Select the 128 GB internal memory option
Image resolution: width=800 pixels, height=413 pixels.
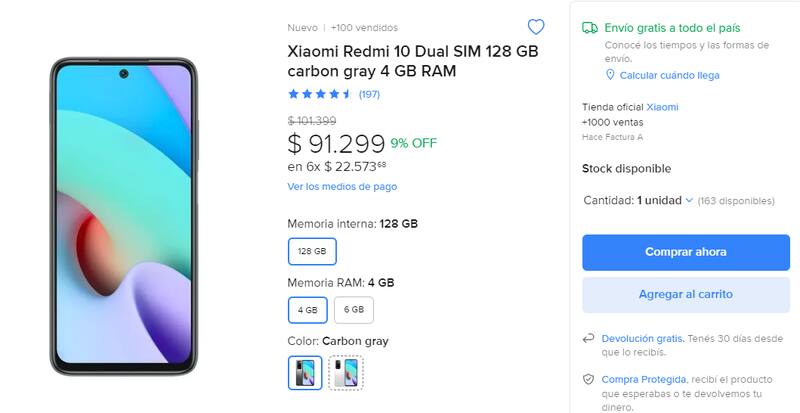click(312, 251)
